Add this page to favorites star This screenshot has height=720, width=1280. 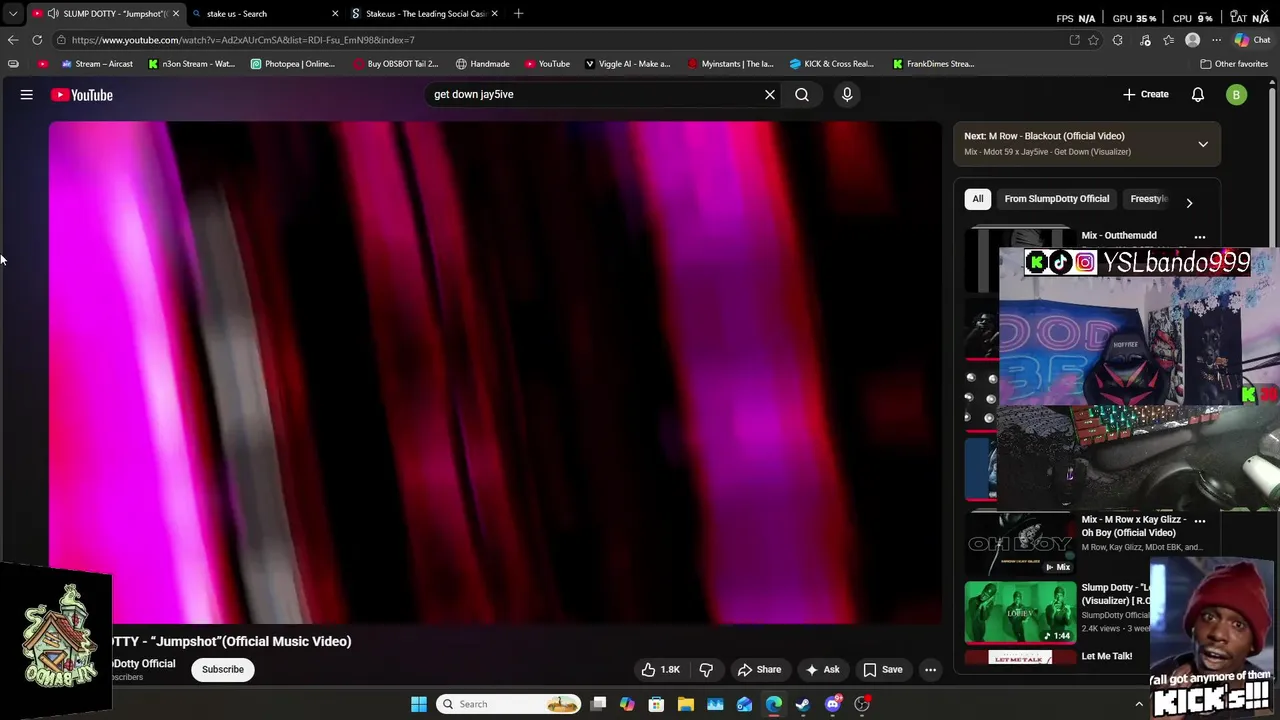pos(1093,40)
